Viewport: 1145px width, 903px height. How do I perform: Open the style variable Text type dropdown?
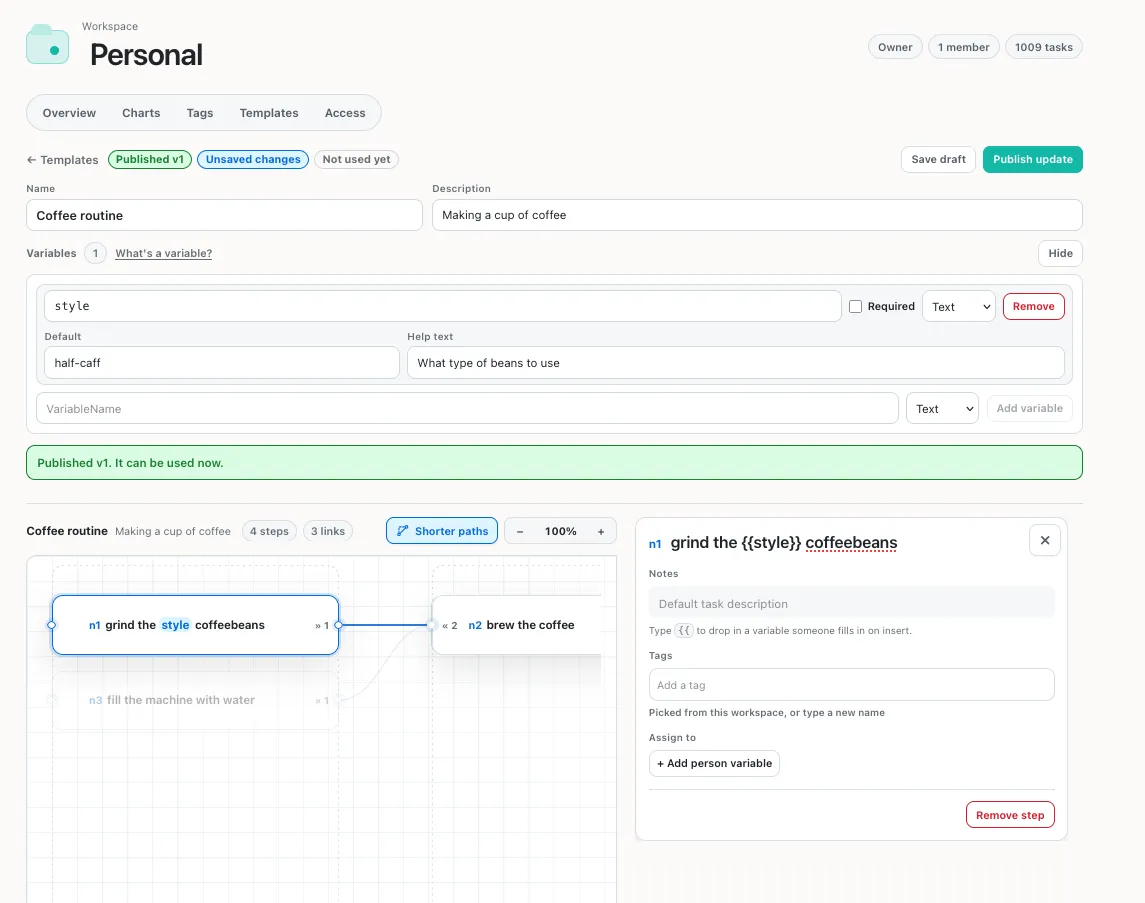959,307
